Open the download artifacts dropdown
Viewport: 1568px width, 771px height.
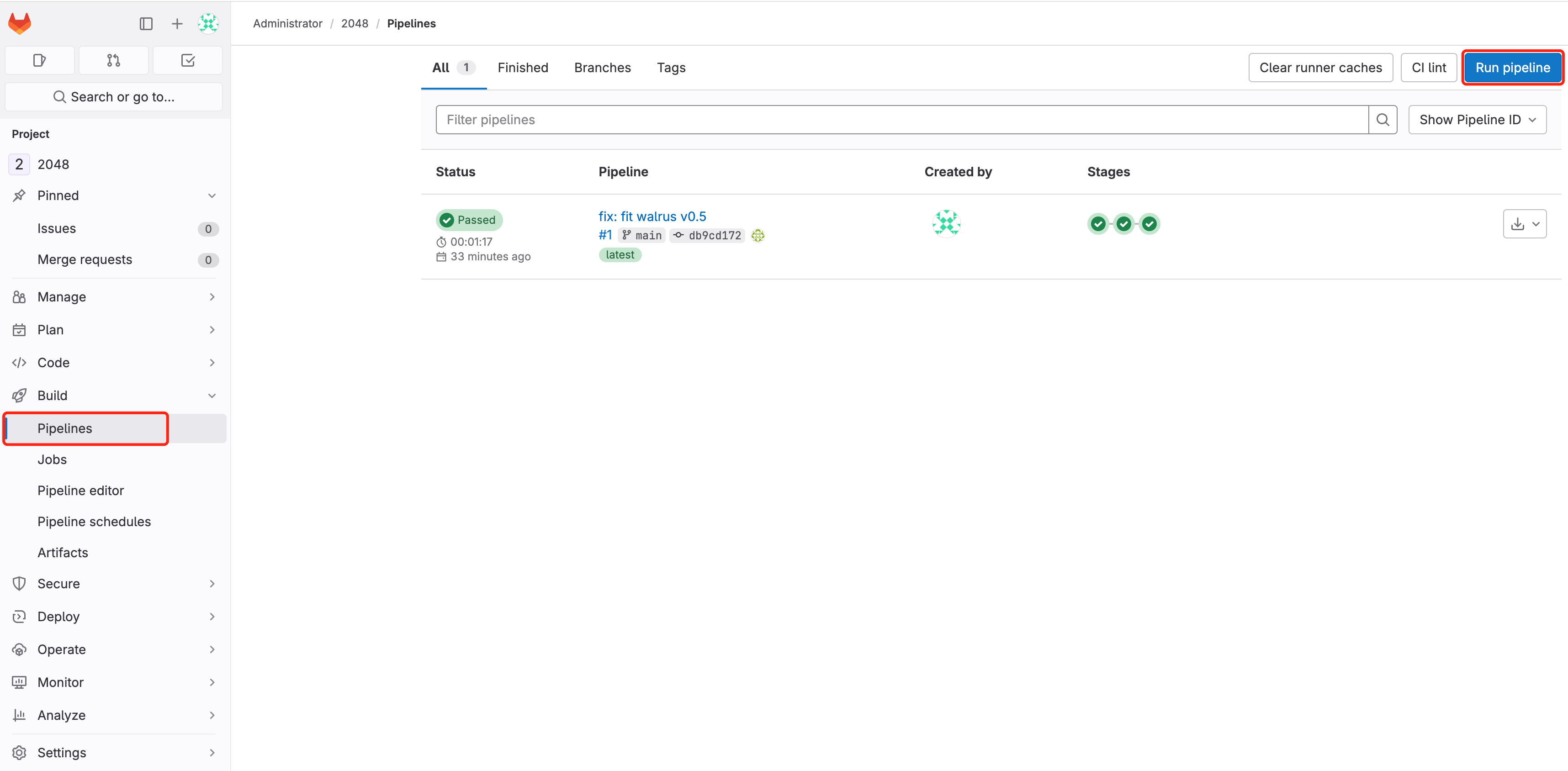click(1524, 224)
